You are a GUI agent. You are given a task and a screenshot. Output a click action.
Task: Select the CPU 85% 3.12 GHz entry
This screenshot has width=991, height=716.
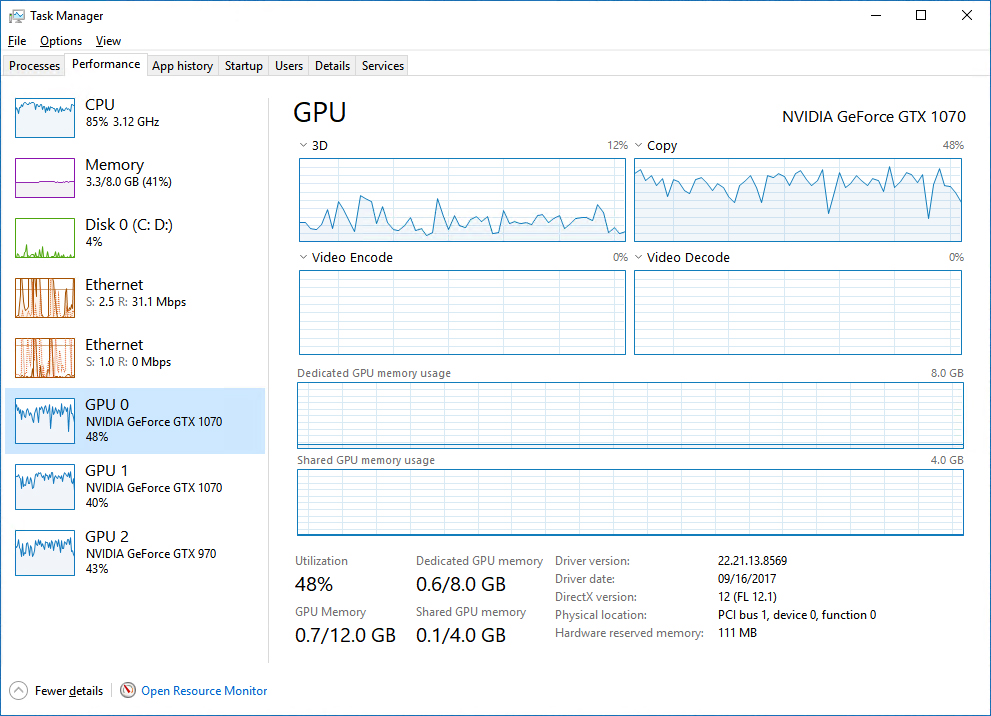135,118
